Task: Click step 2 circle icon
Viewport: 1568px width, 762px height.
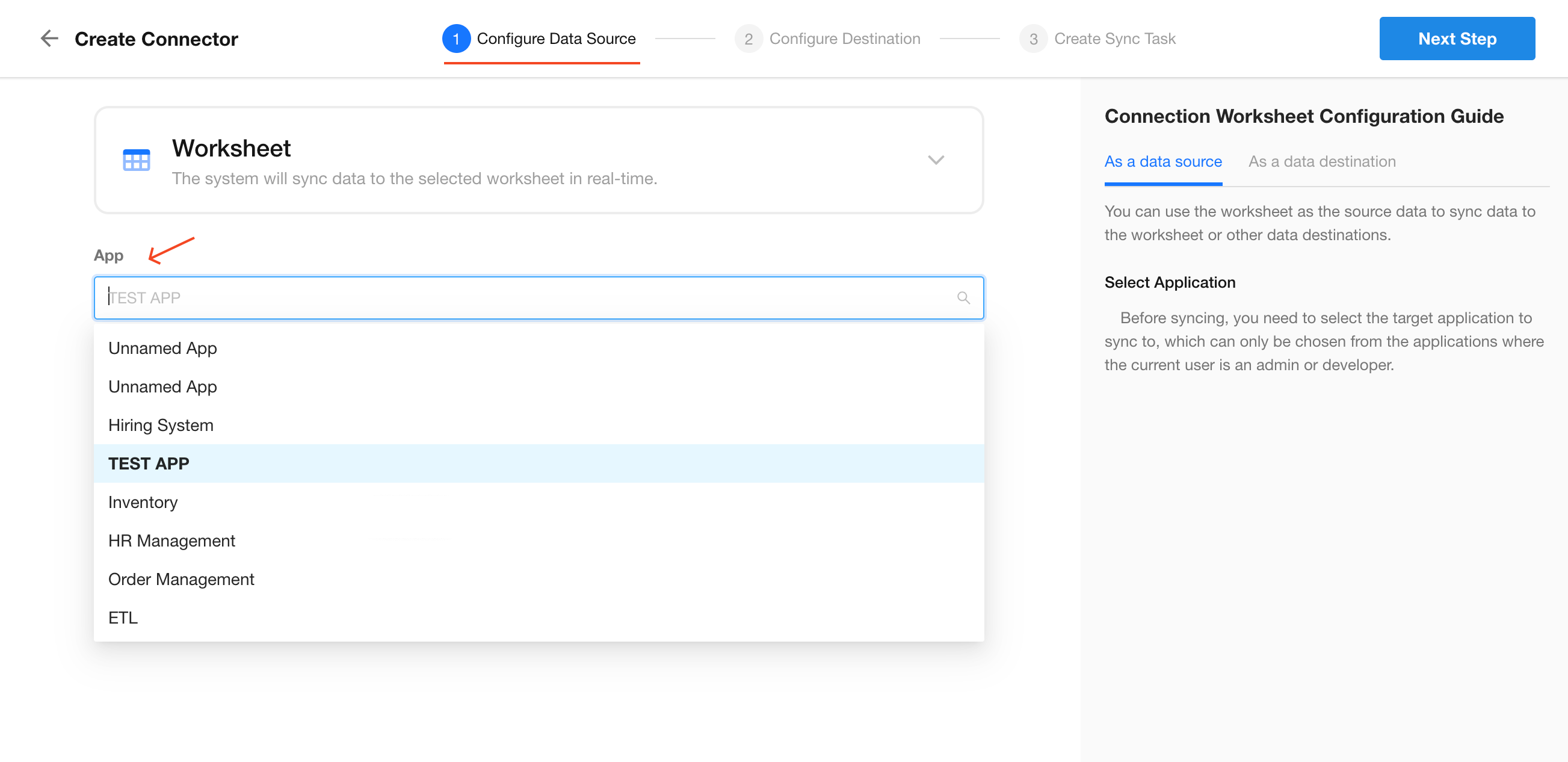Action: [748, 39]
